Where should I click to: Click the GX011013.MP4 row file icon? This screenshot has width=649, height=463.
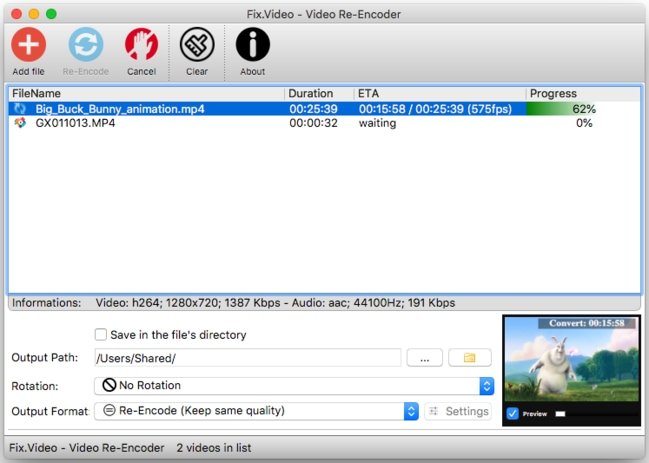(x=20, y=123)
